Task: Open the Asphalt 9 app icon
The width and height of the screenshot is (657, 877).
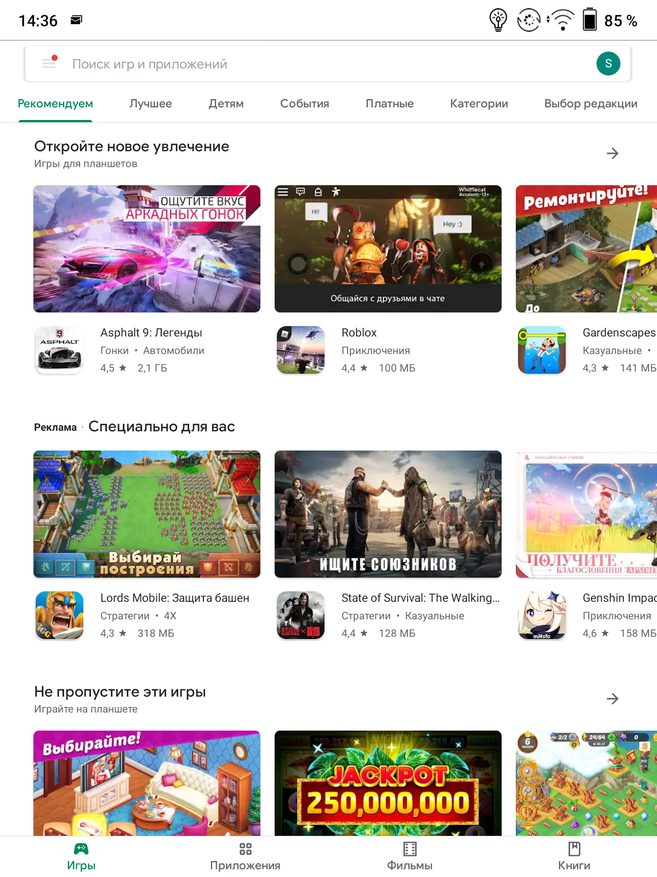Action: (x=59, y=350)
